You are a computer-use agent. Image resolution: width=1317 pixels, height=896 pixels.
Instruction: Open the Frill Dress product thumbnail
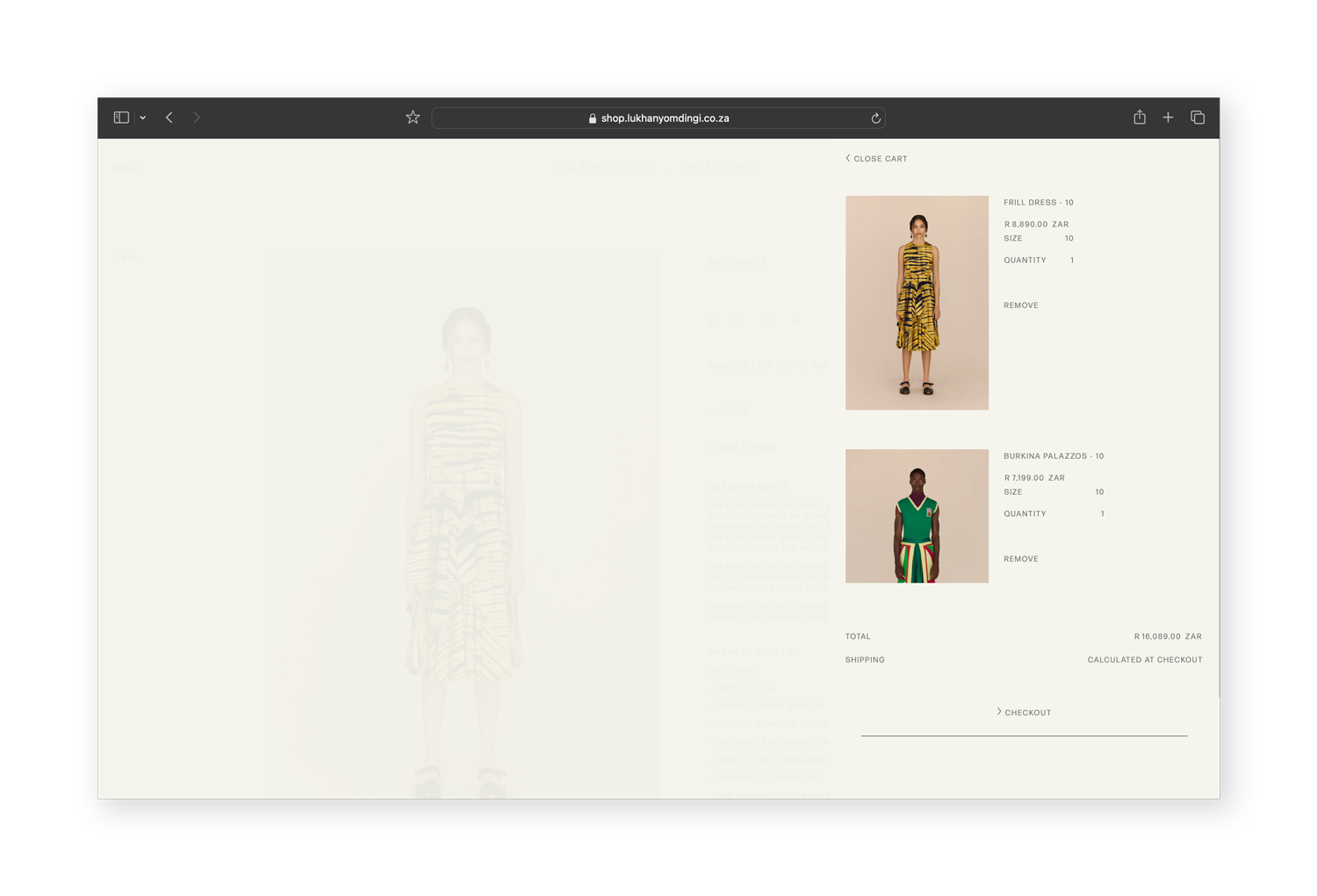click(x=917, y=303)
